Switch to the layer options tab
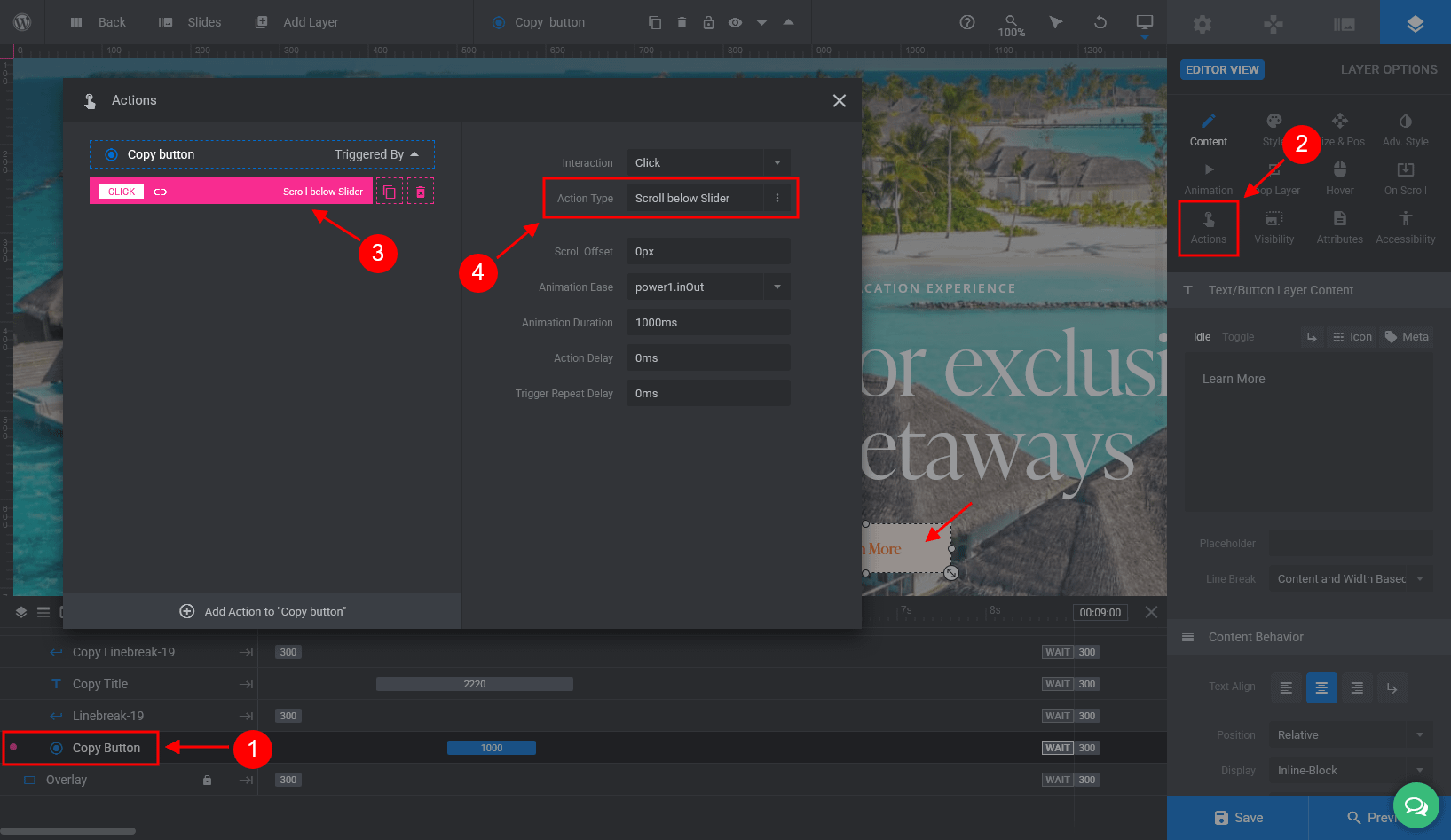1451x840 pixels. [x=1416, y=23]
